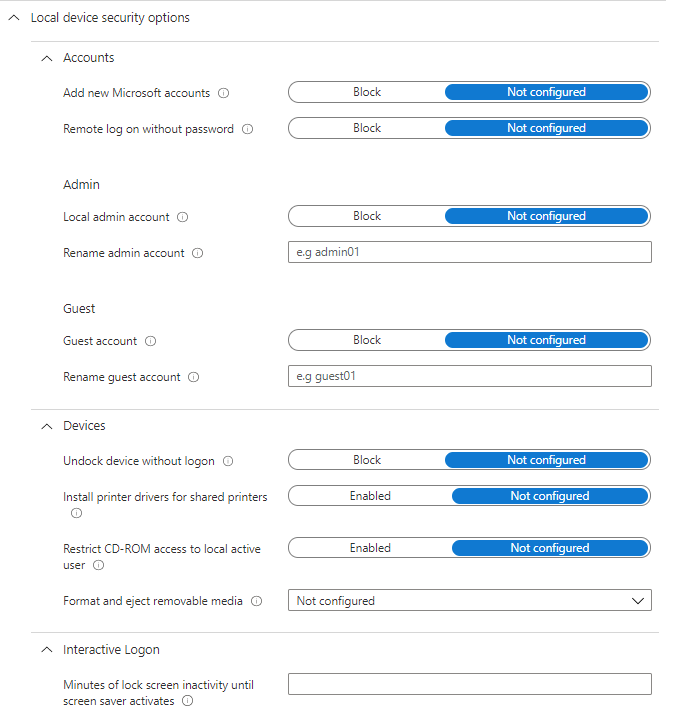684x716 pixels.
Task: Click info icon beside Format and eject removable media
Action: tap(257, 602)
